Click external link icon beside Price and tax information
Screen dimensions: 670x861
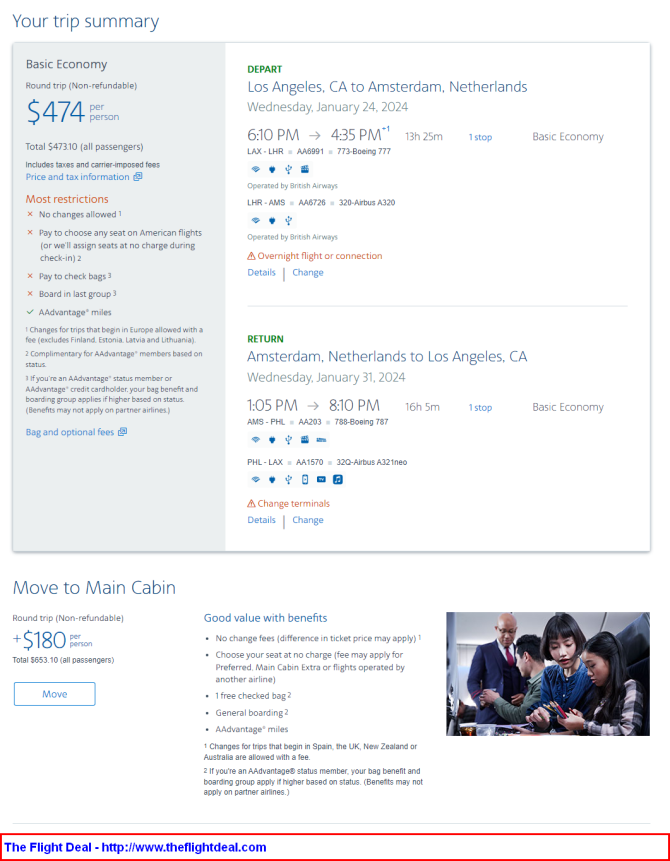pos(138,176)
